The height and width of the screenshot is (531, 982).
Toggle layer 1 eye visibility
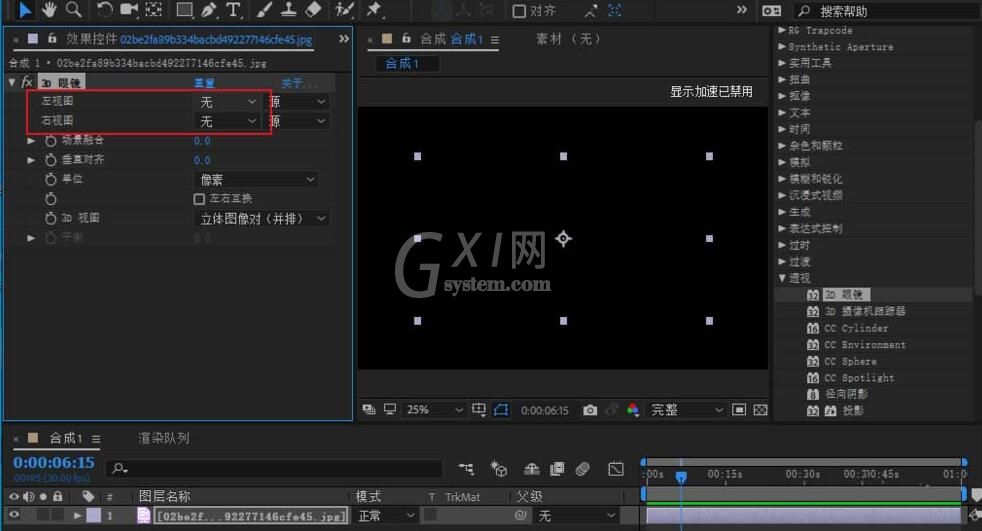(x=14, y=515)
